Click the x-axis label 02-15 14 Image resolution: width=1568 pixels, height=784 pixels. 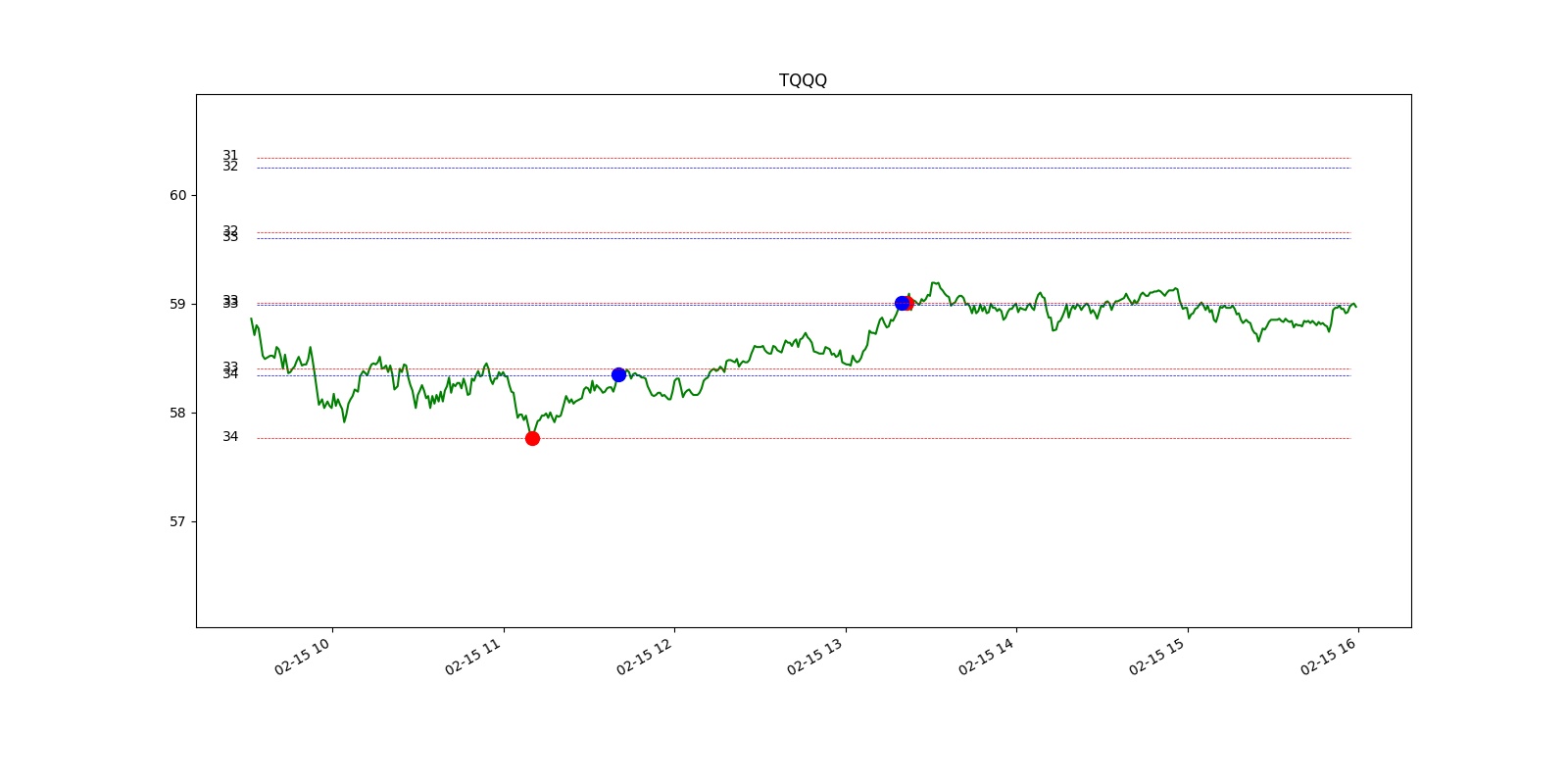click(986, 656)
